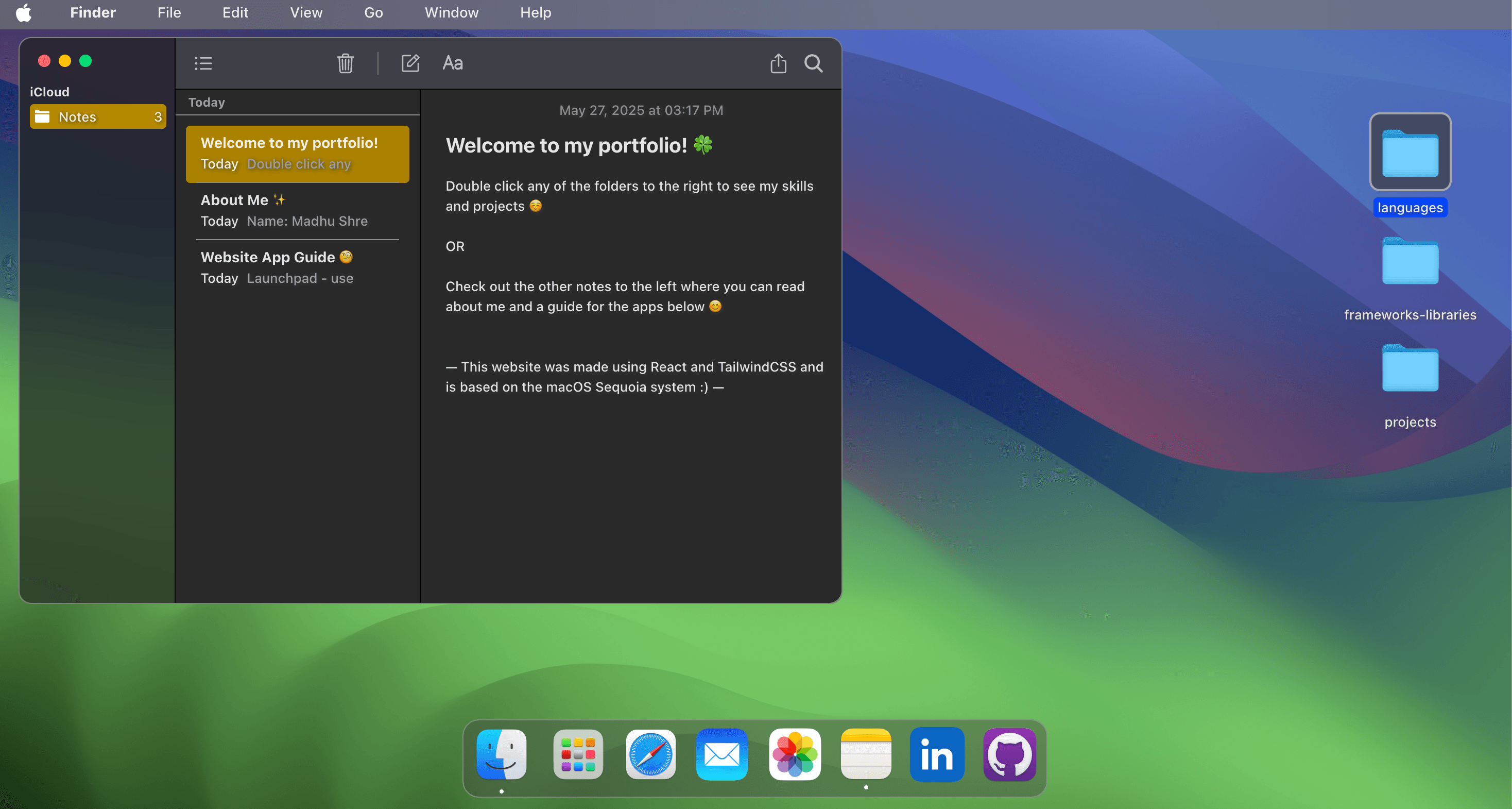Open the Window menu
The width and height of the screenshot is (1512, 809).
[x=451, y=12]
